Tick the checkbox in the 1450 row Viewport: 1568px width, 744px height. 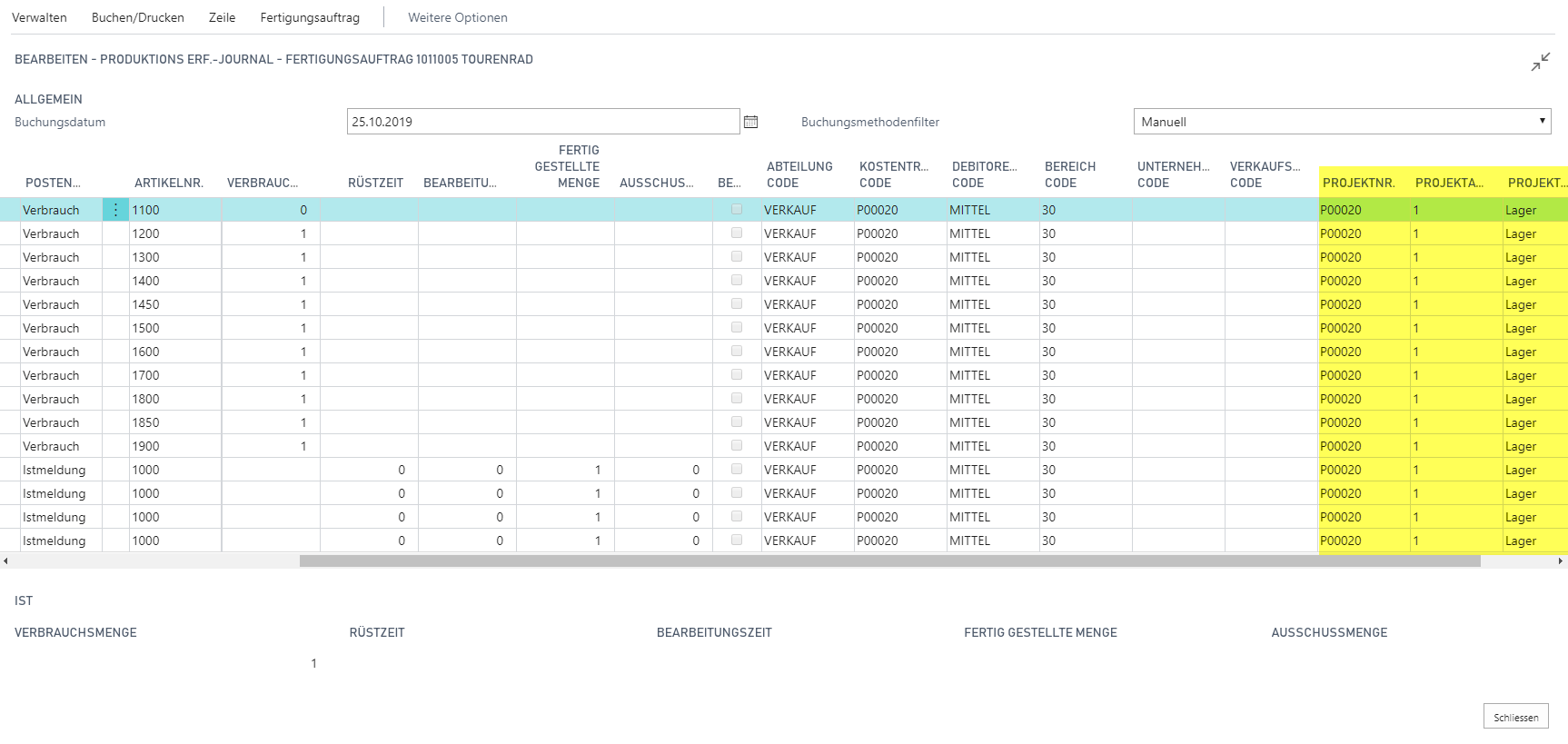tap(737, 303)
